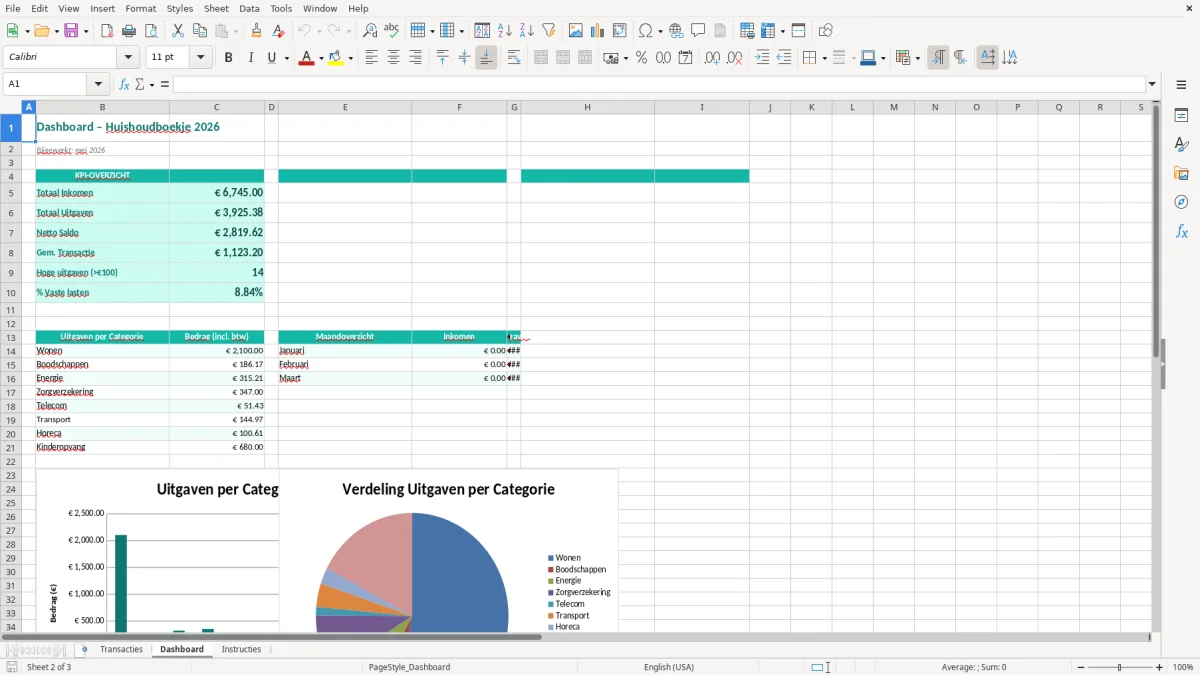
Task: Sort descending with the Z-A icon
Action: tap(526, 31)
